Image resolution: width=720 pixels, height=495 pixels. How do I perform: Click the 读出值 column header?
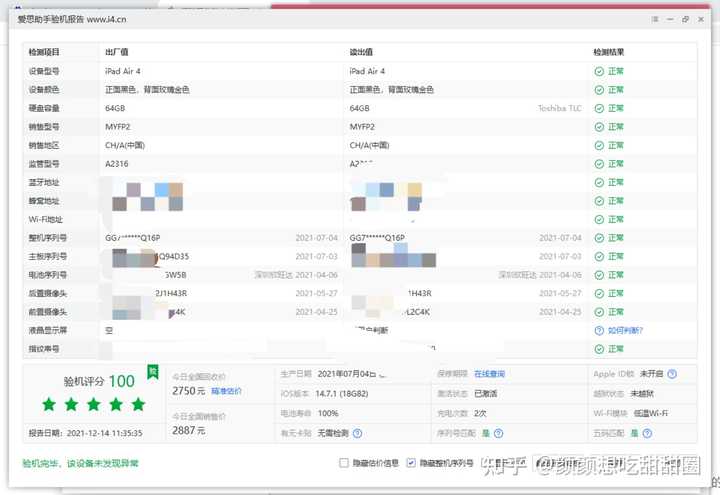[x=361, y=52]
